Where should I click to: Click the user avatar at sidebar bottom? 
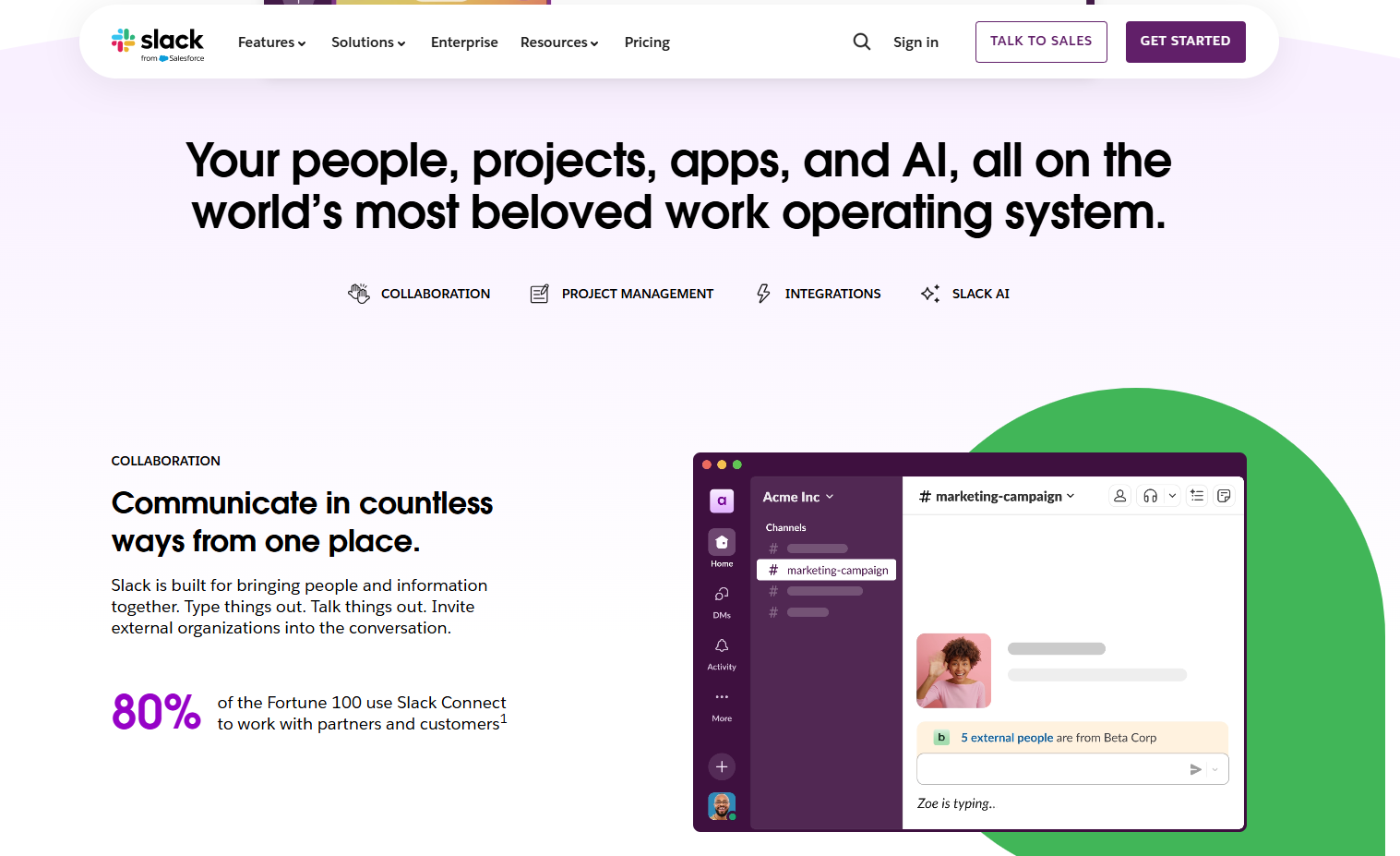[x=722, y=806]
